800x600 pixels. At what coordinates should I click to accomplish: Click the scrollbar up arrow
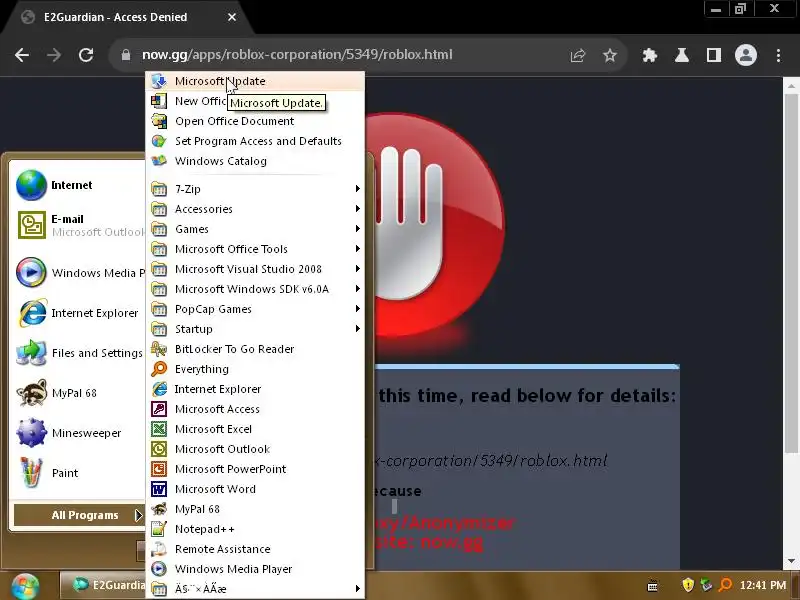coord(791,86)
